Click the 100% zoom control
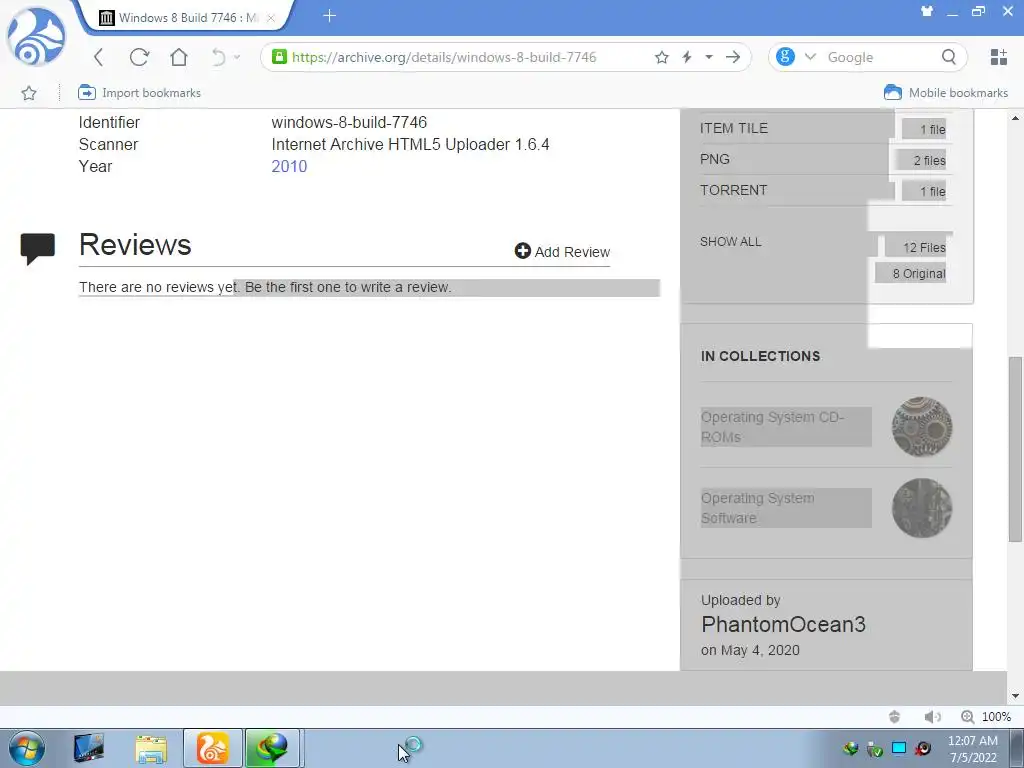 click(x=986, y=717)
